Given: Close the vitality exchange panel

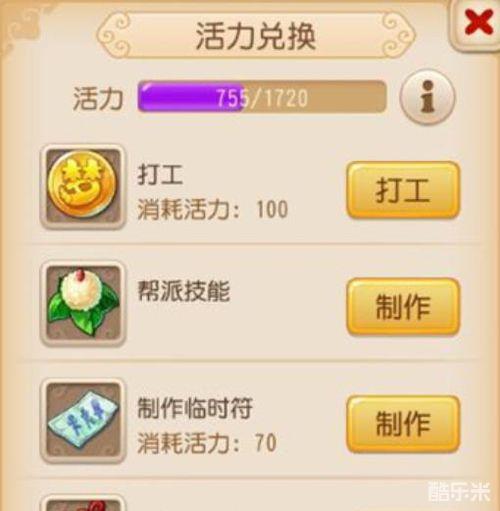Looking at the screenshot, I should 478,22.
